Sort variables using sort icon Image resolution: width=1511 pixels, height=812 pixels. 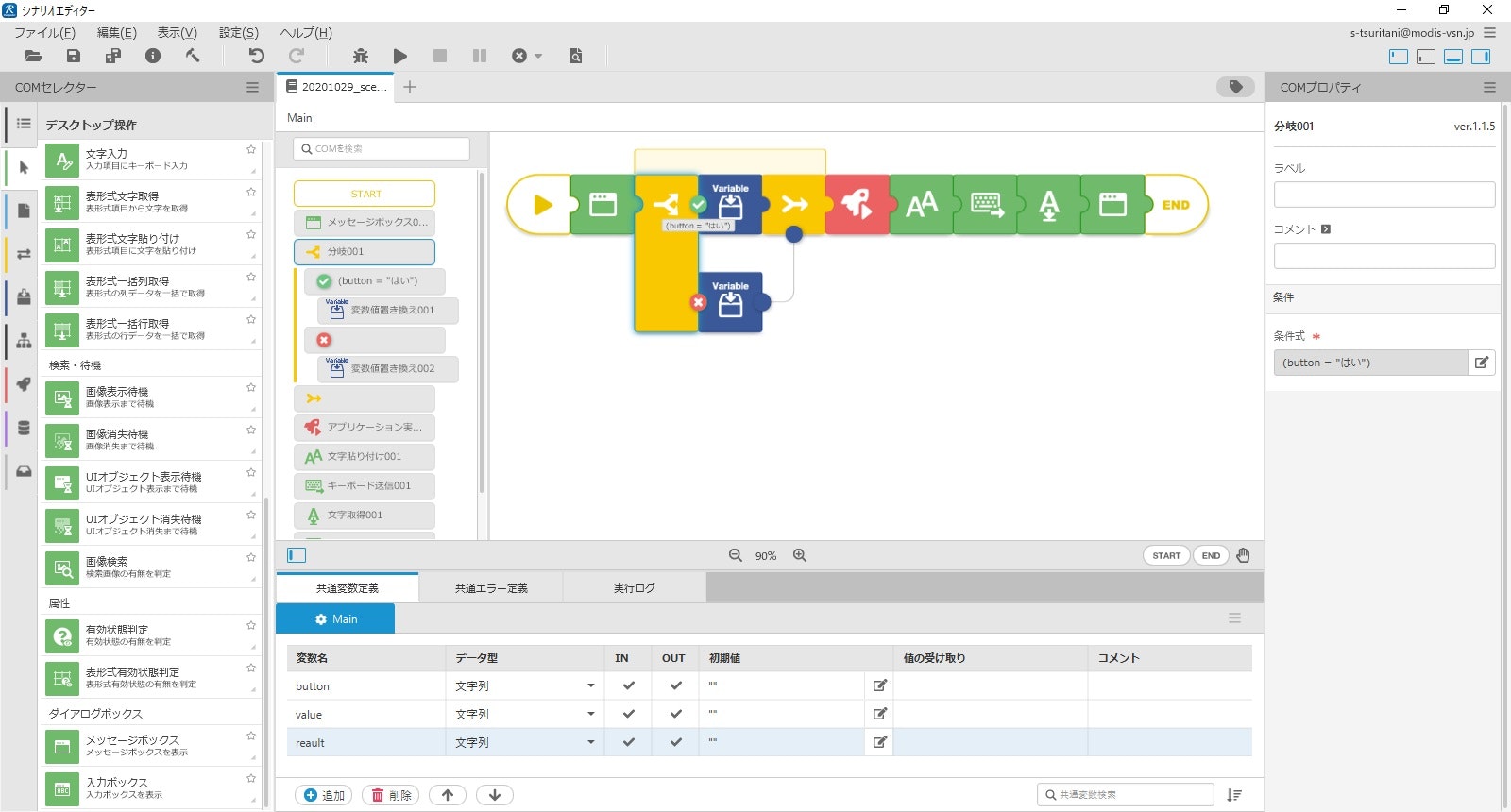coord(1234,795)
